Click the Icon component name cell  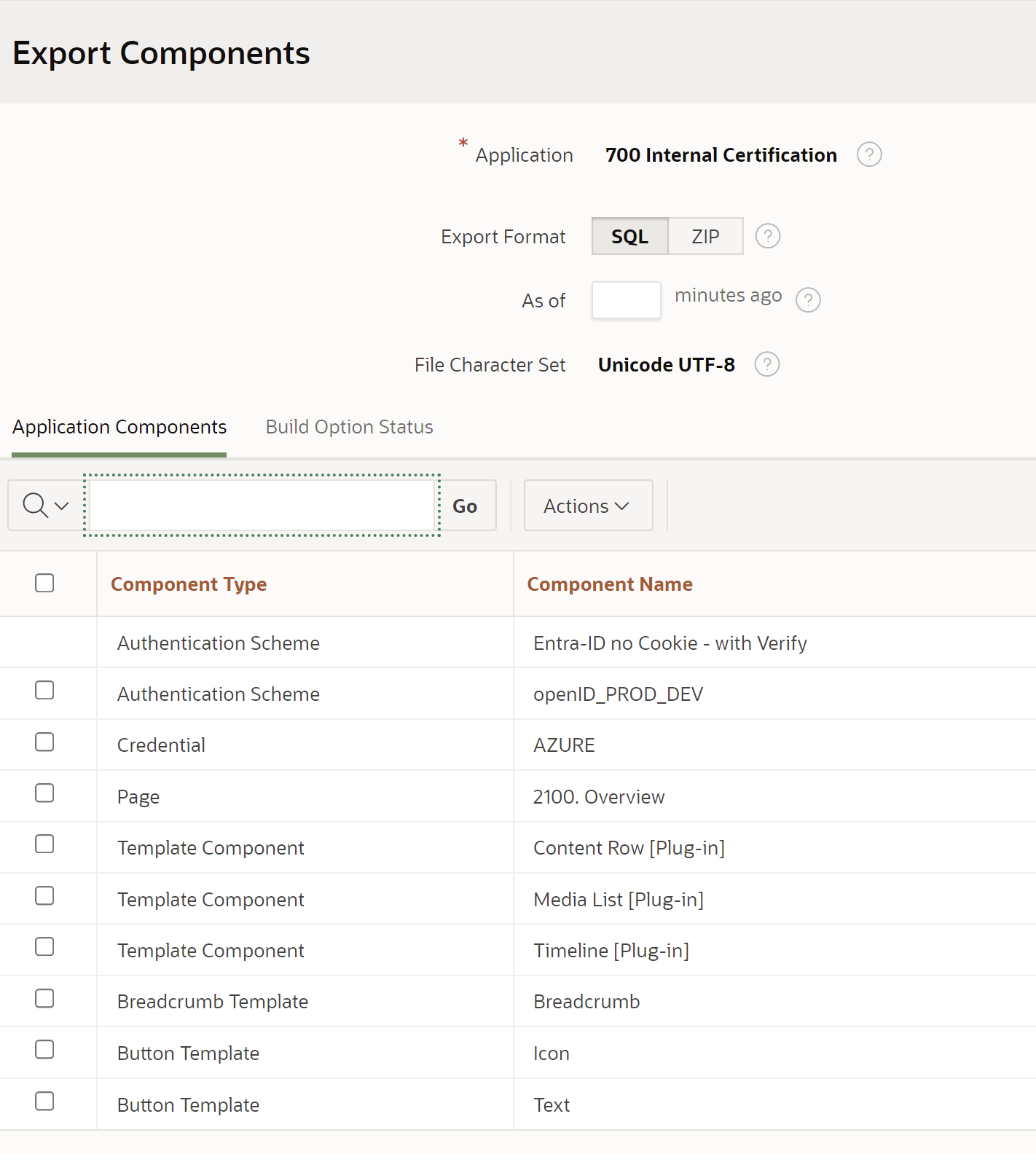tap(774, 1053)
